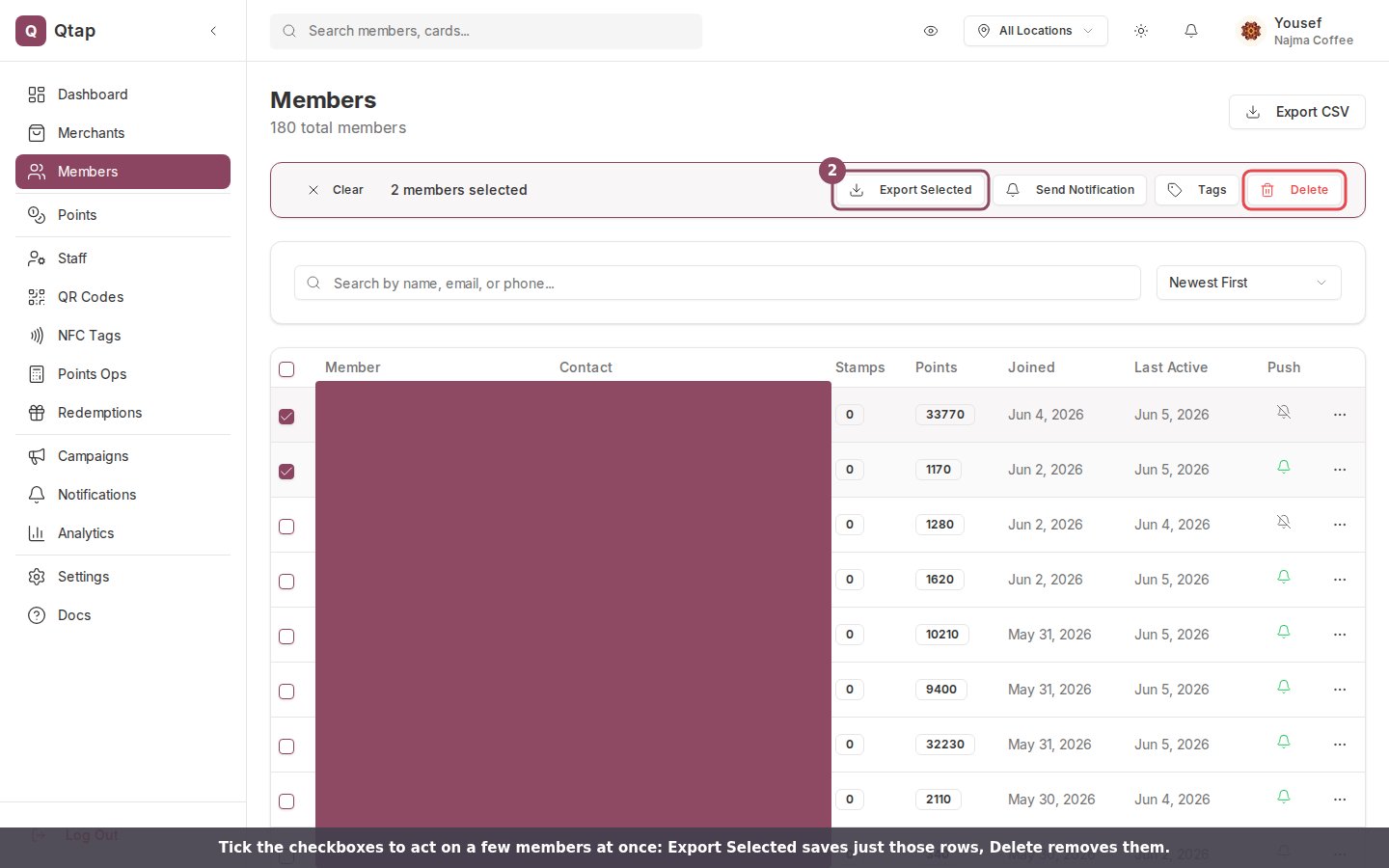Click the Last Active column header
Image resolution: width=1389 pixels, height=868 pixels.
[x=1171, y=367]
